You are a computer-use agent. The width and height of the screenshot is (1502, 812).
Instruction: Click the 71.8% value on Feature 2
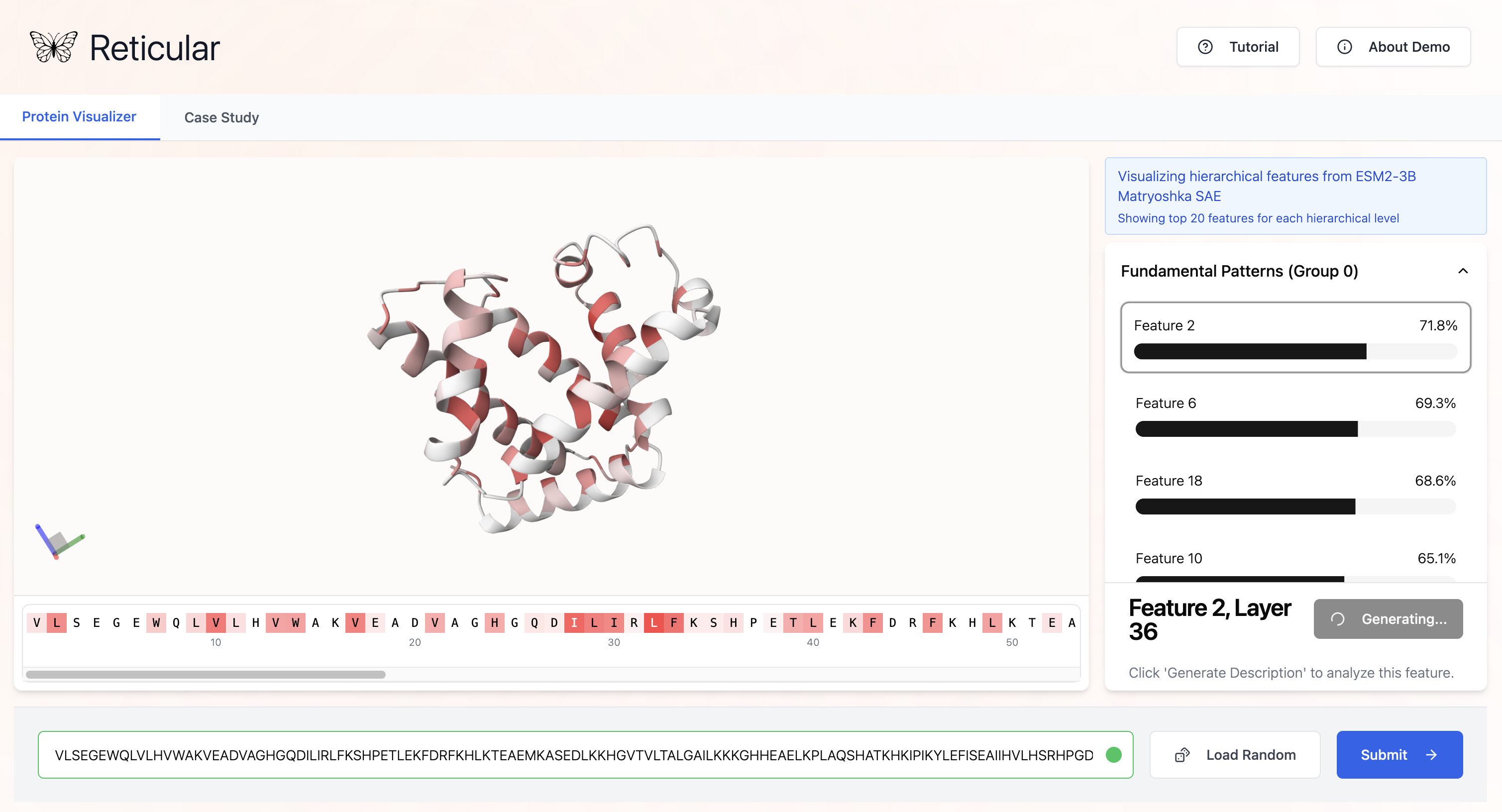tap(1438, 325)
